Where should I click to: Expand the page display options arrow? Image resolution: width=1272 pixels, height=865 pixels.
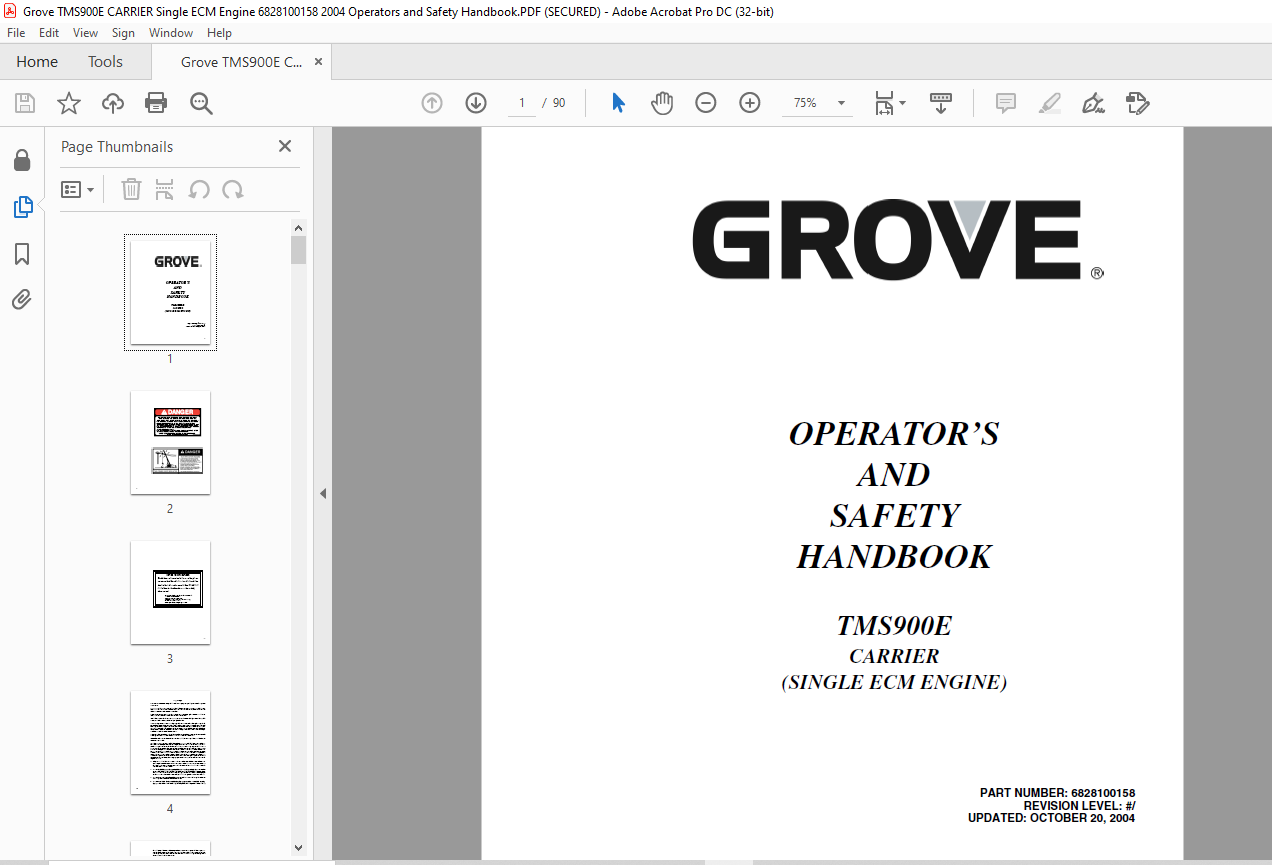902,103
